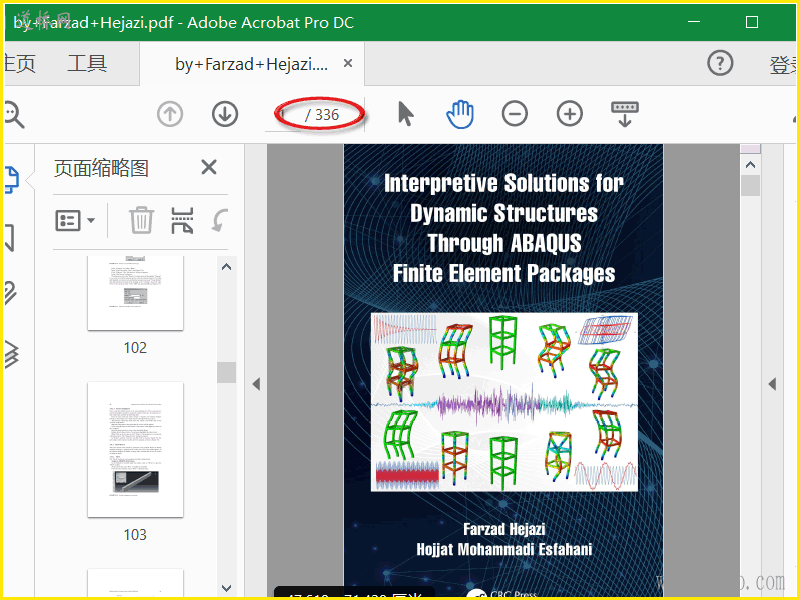
Task: Click the thumbnail panel scrollbar handle
Action: [x=227, y=372]
